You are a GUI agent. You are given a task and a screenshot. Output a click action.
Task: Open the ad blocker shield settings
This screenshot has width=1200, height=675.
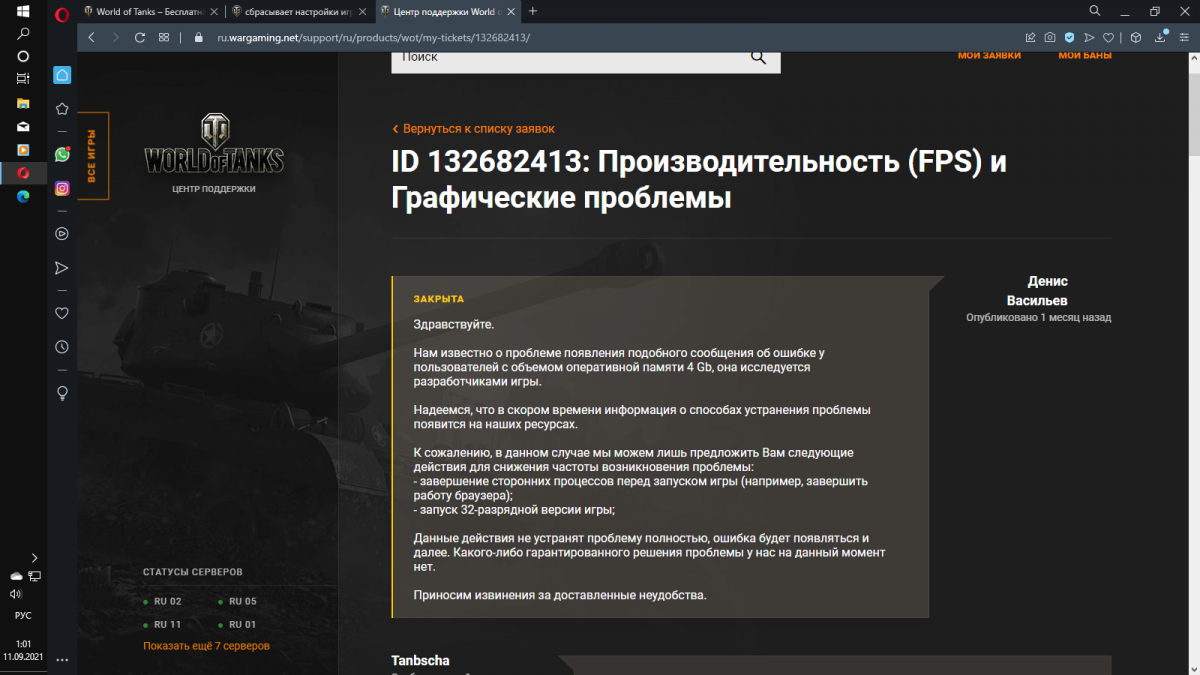[1069, 37]
